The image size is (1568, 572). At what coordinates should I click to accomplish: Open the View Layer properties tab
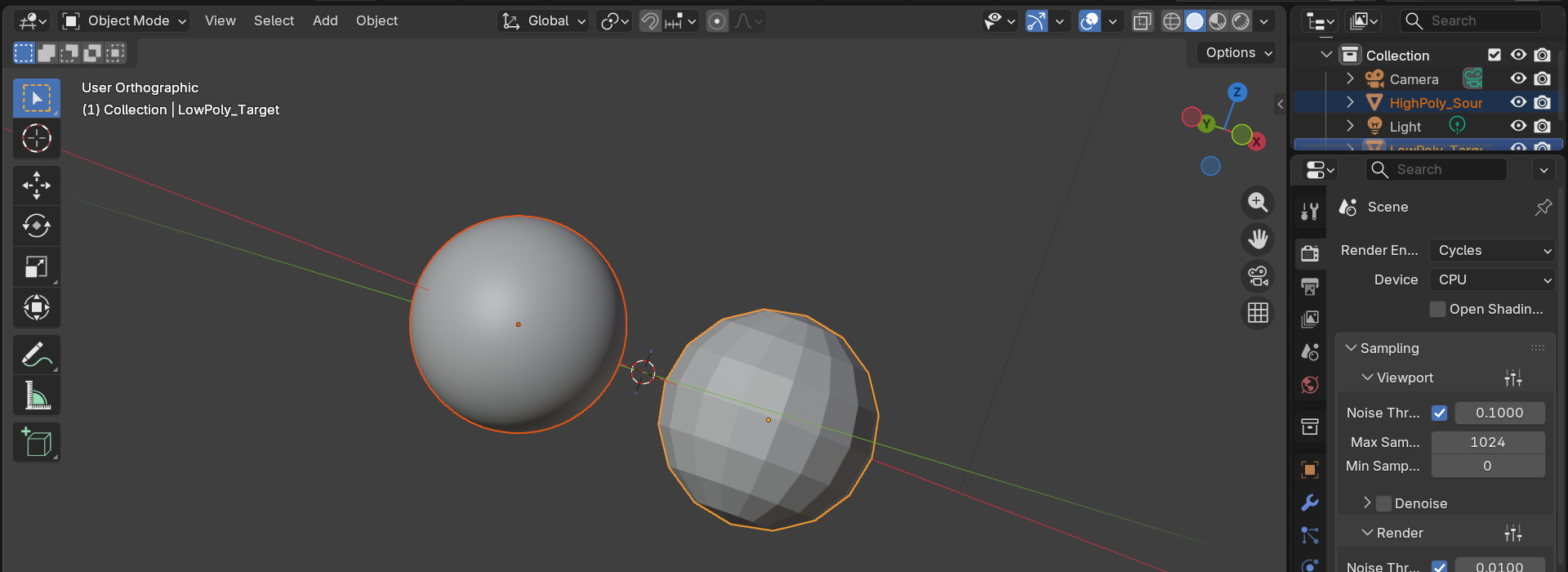tap(1310, 319)
